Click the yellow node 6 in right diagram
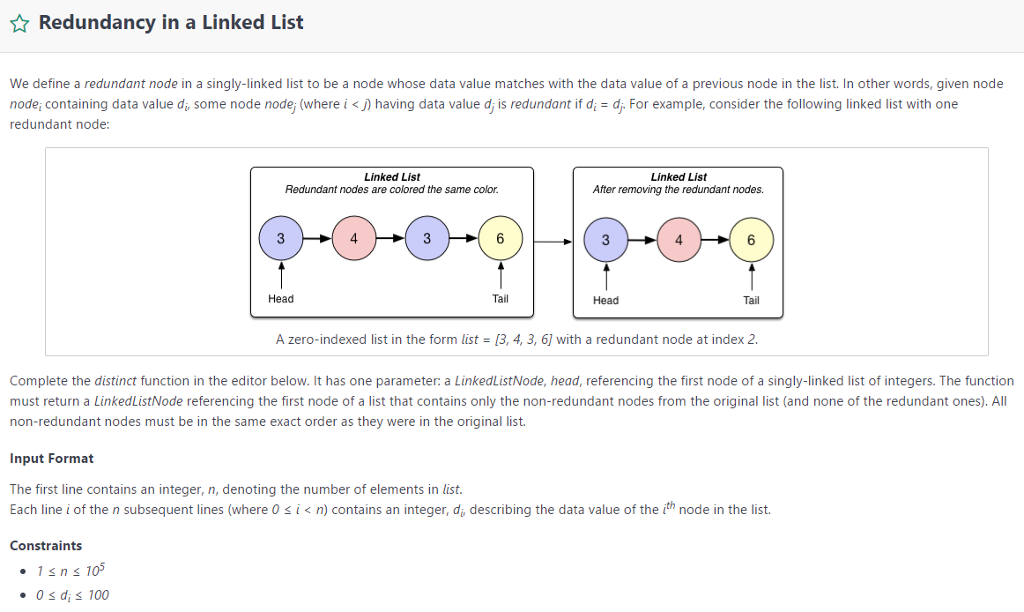The height and width of the screenshot is (612, 1024). point(751,238)
